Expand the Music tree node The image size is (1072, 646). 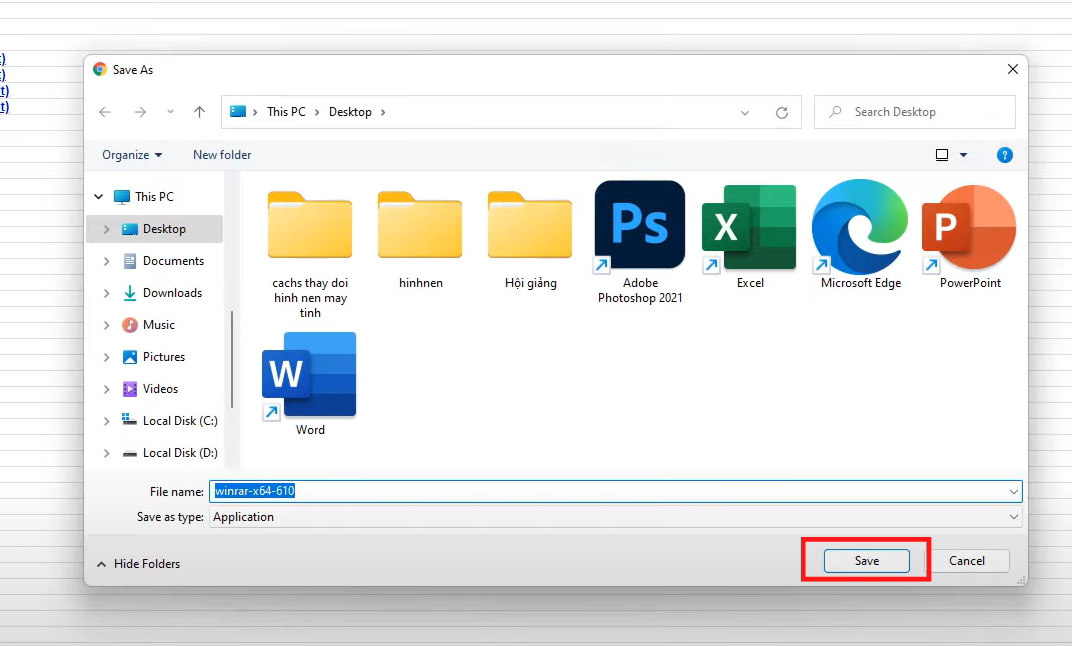coord(106,325)
